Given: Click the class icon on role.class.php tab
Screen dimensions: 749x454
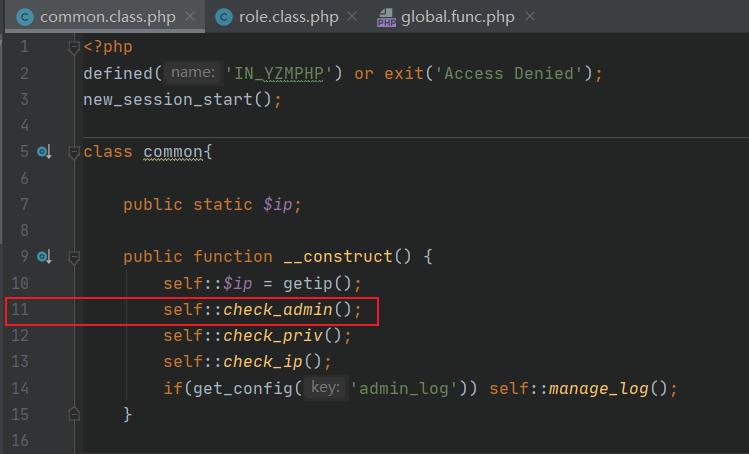Looking at the screenshot, I should pos(224,17).
